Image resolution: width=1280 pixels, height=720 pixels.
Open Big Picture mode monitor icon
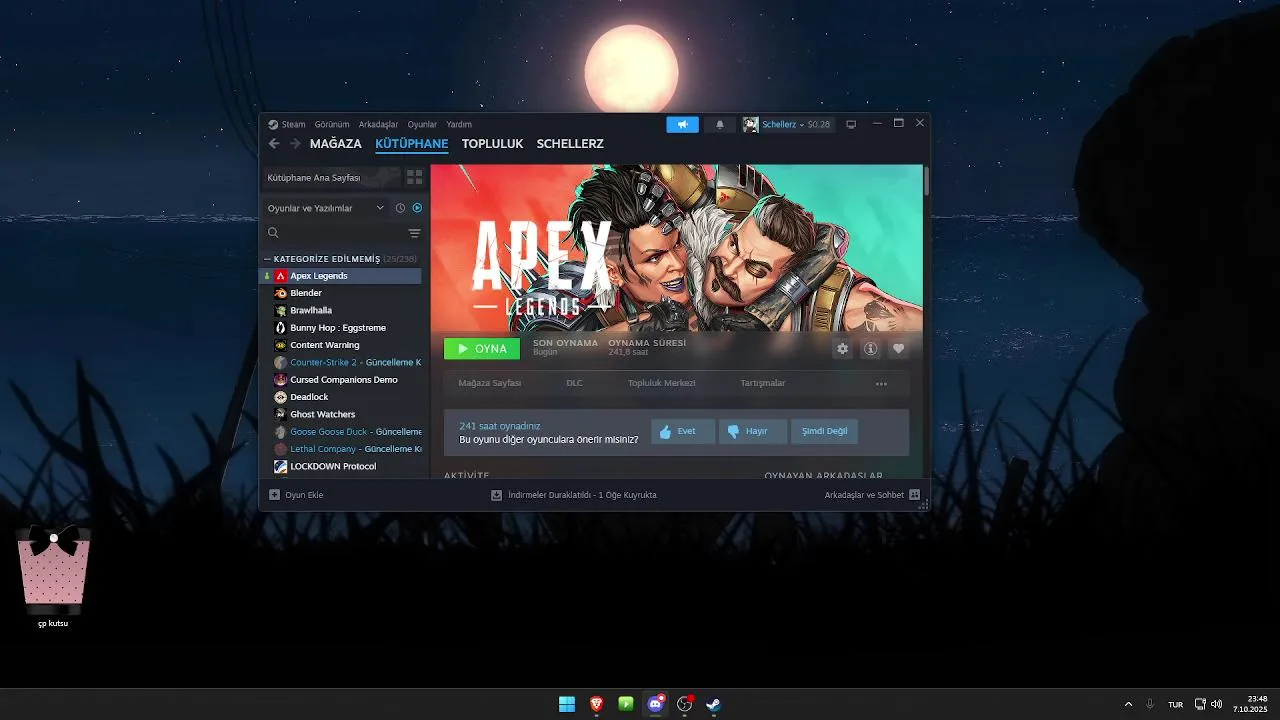851,125
